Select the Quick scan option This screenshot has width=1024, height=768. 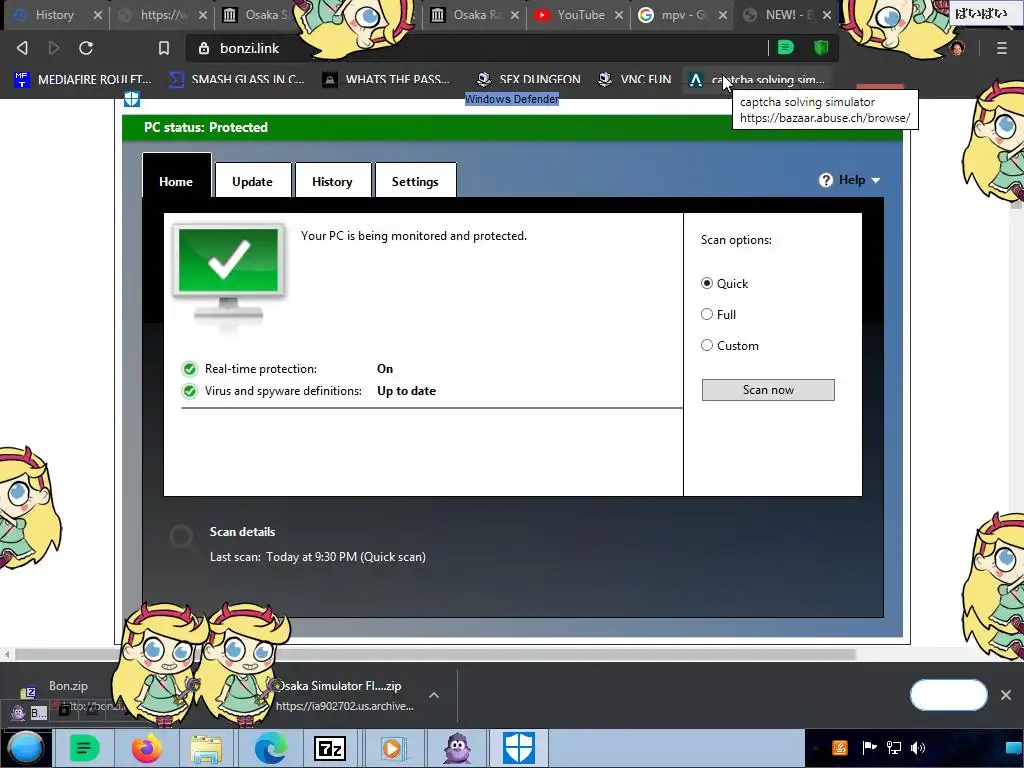tap(707, 283)
